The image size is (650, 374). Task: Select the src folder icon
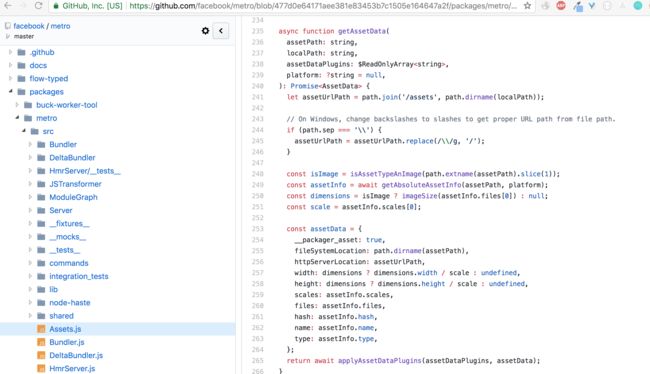[35, 131]
